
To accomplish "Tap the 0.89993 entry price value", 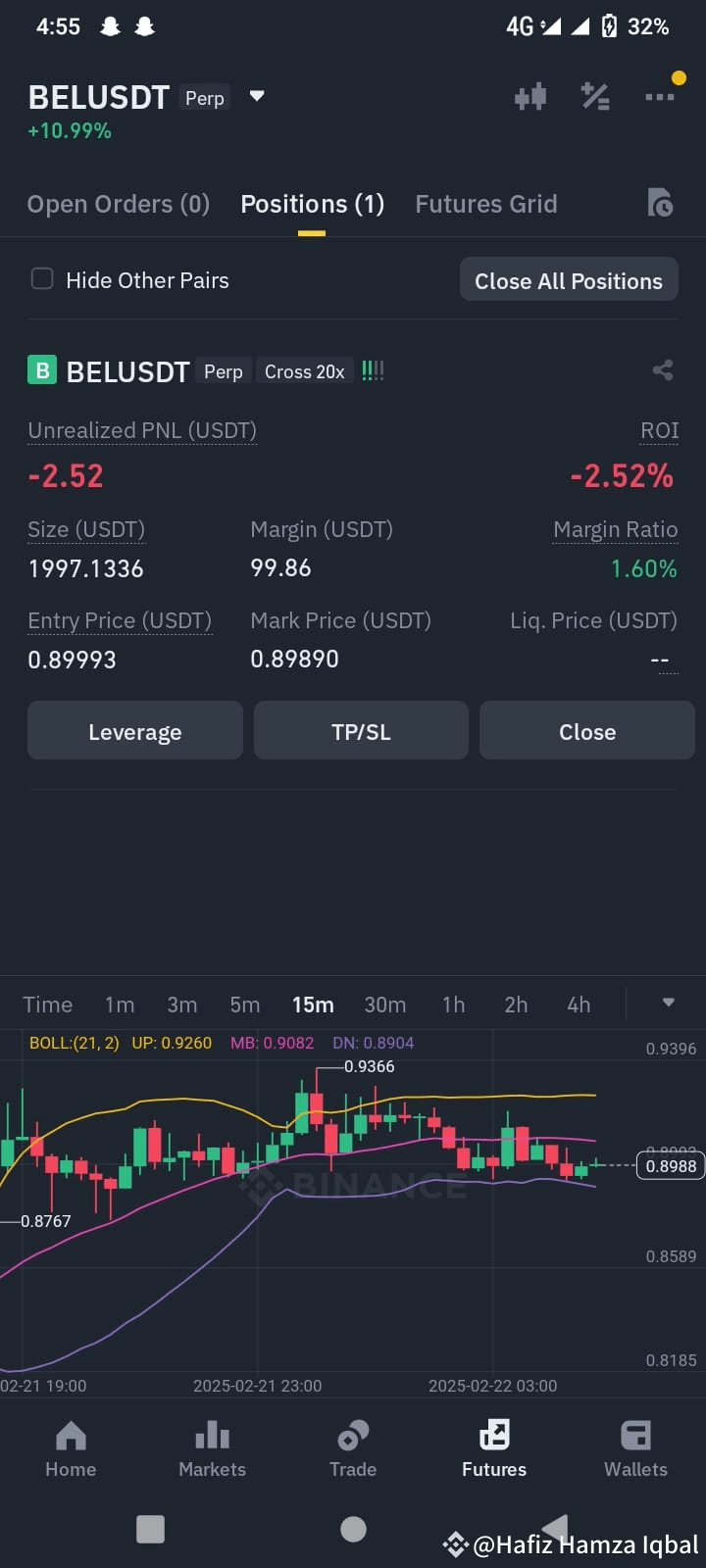I will (x=73, y=660).
